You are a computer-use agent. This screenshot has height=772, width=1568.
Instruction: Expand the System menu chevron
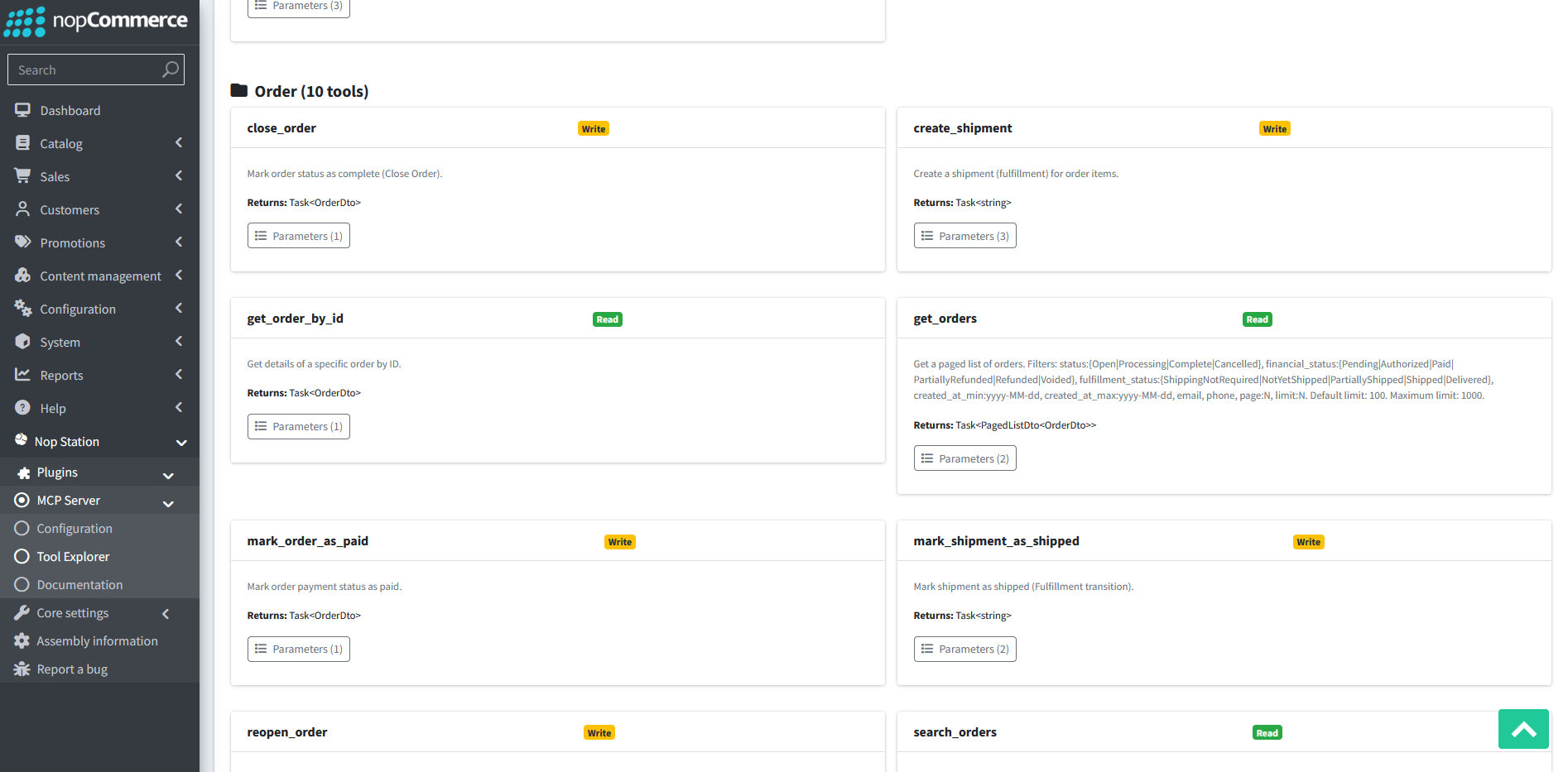tap(179, 342)
